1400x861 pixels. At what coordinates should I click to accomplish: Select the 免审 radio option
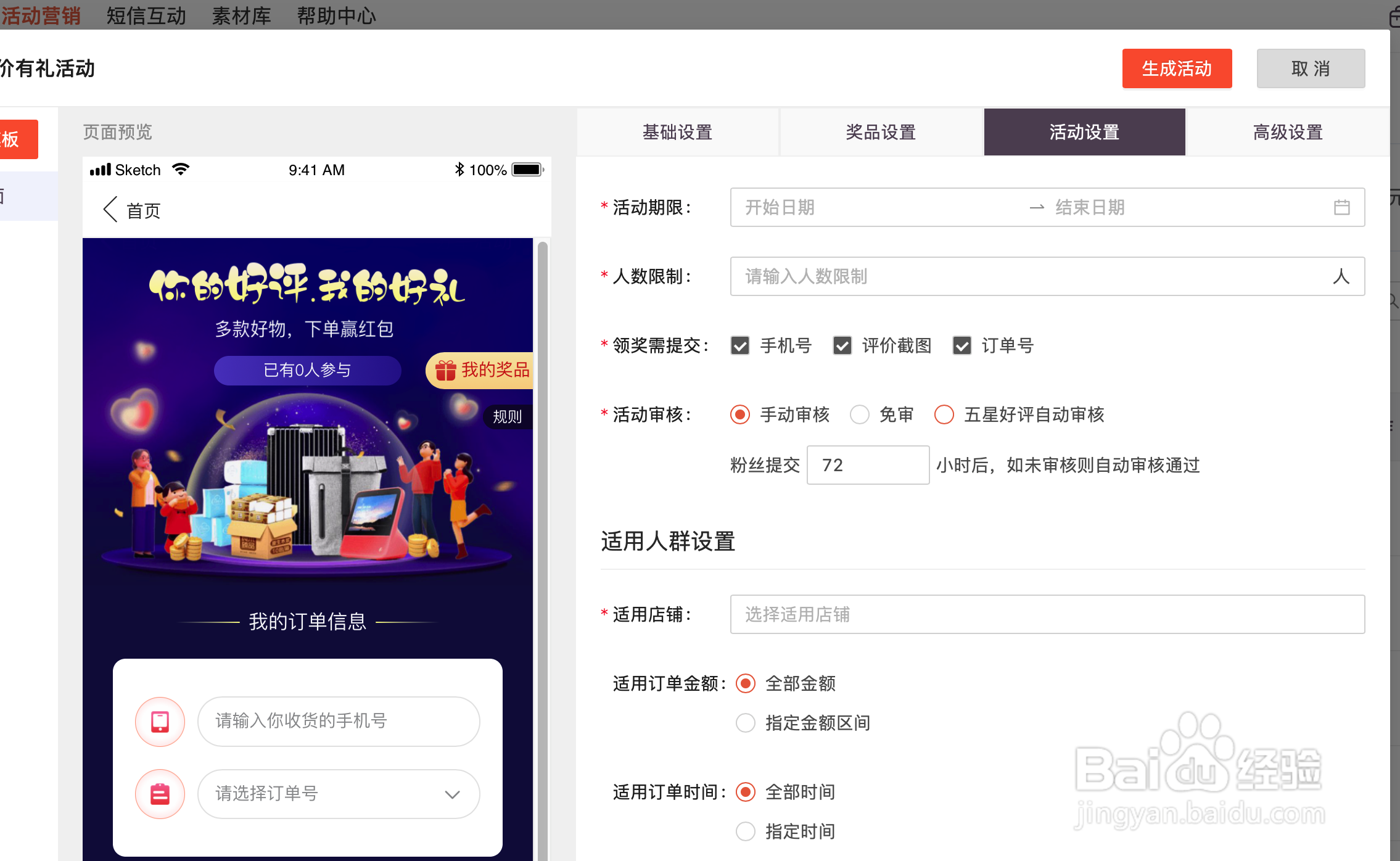pos(859,414)
